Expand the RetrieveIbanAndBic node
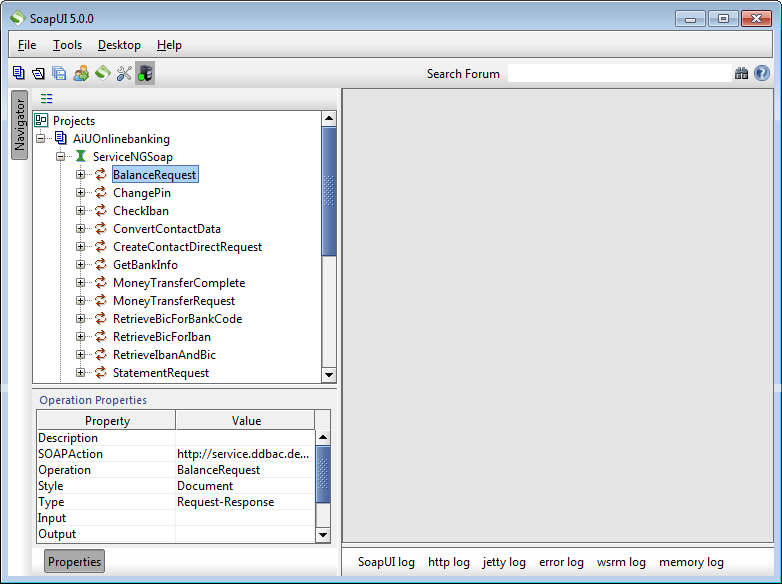Viewport: 782px width, 584px height. (x=80, y=354)
